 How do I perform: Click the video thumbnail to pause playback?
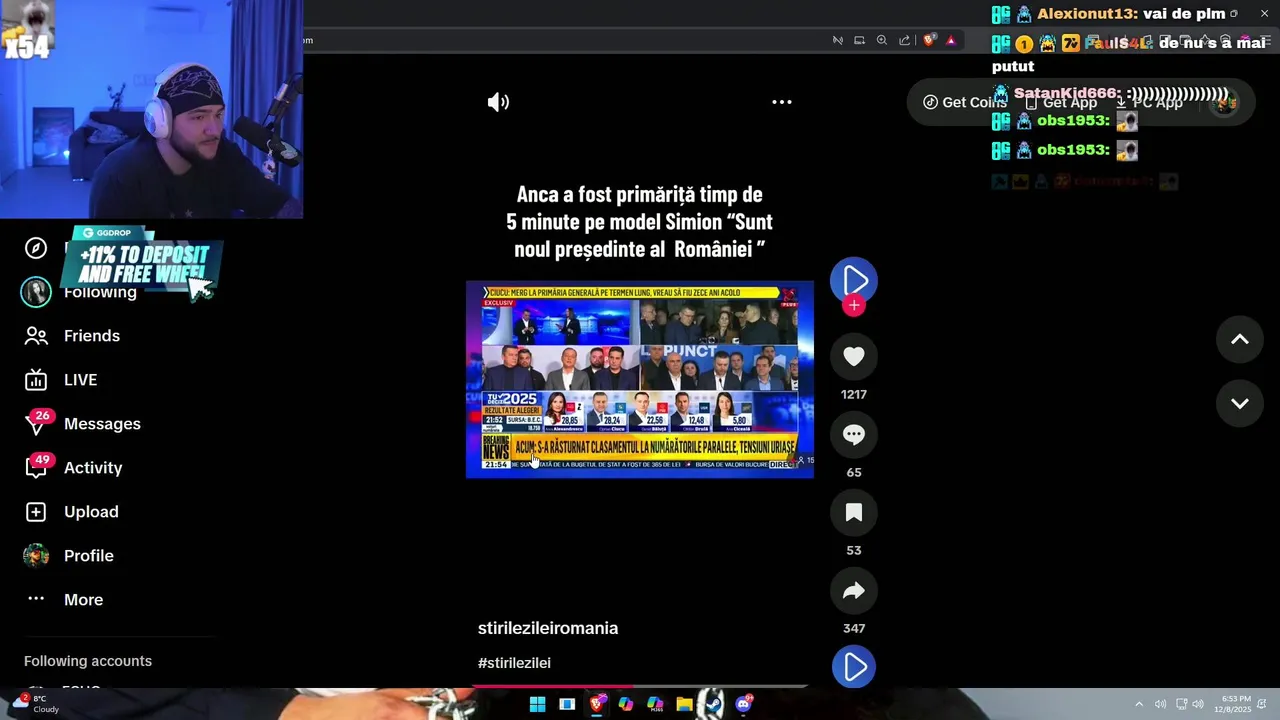640,379
